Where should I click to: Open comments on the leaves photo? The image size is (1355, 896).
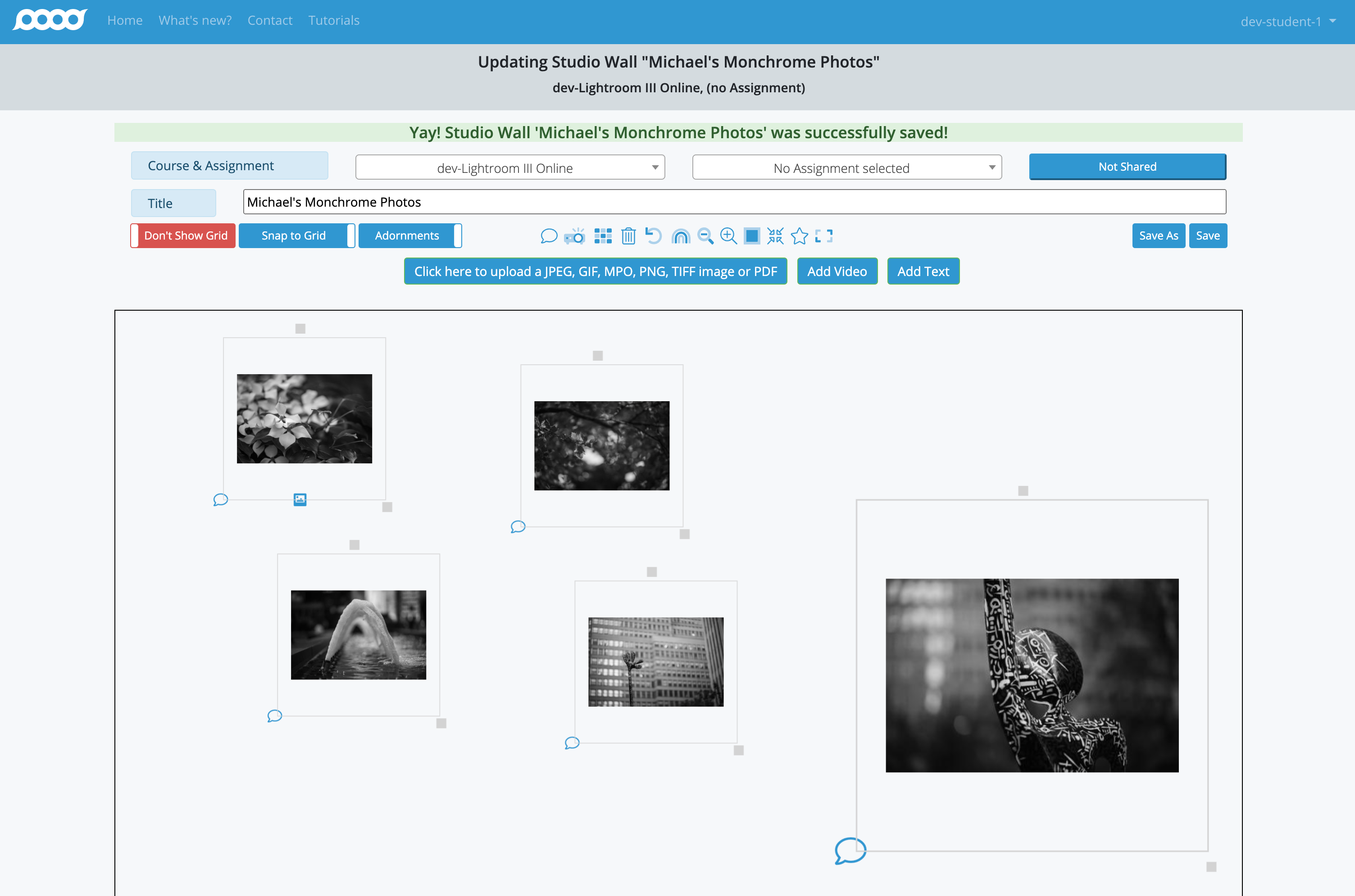click(x=518, y=527)
